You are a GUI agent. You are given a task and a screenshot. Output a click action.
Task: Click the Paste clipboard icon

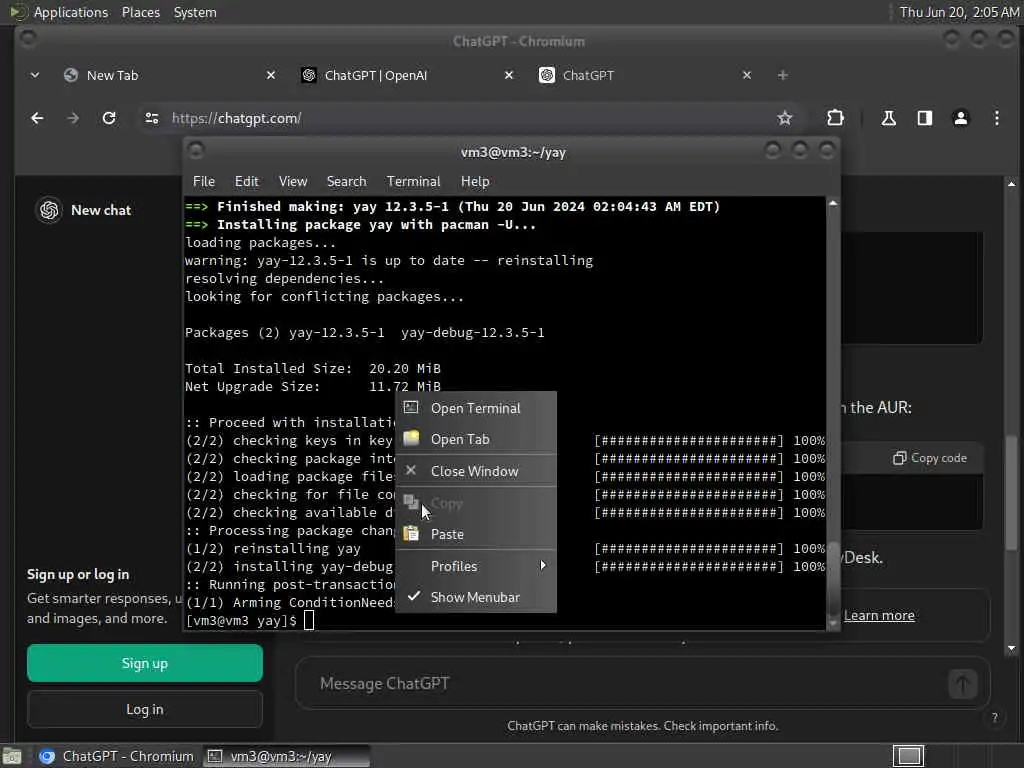pos(411,534)
